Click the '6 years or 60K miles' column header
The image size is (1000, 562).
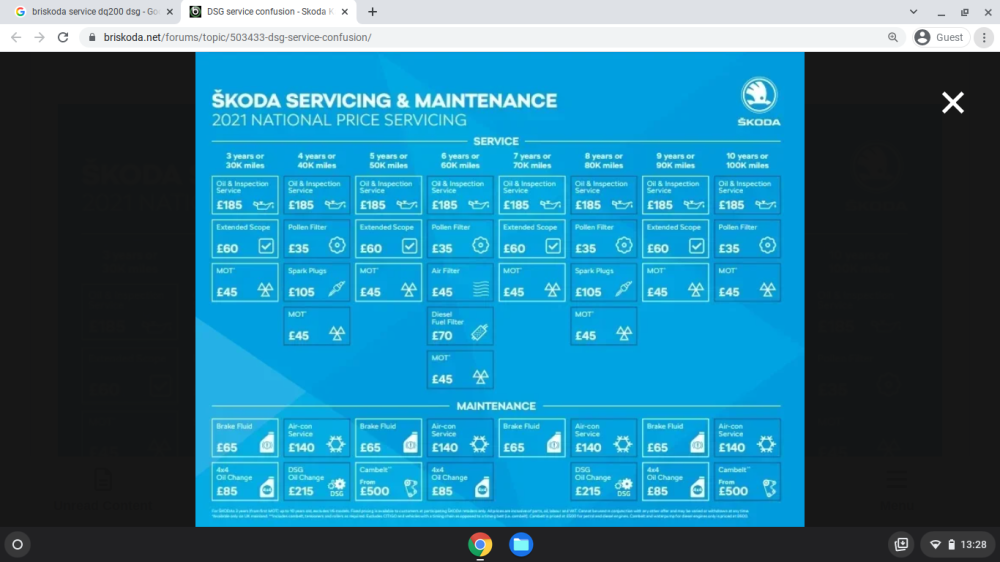click(x=460, y=161)
